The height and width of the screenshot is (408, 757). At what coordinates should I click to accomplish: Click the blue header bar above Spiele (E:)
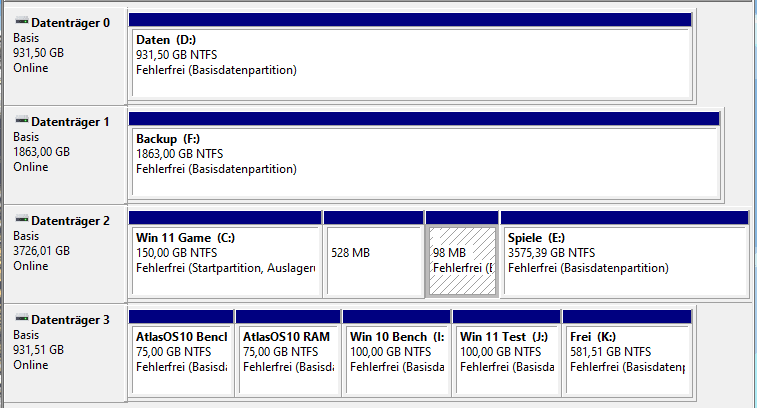(625, 217)
